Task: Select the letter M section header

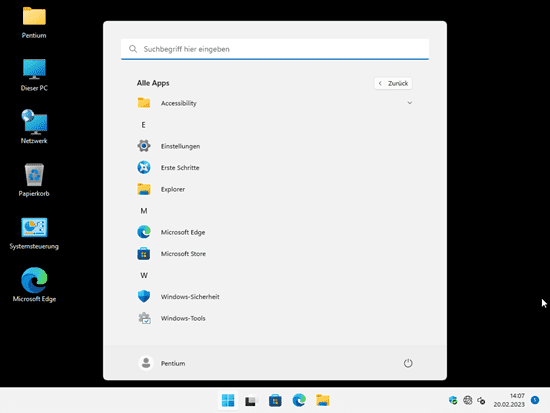Action: click(x=144, y=211)
